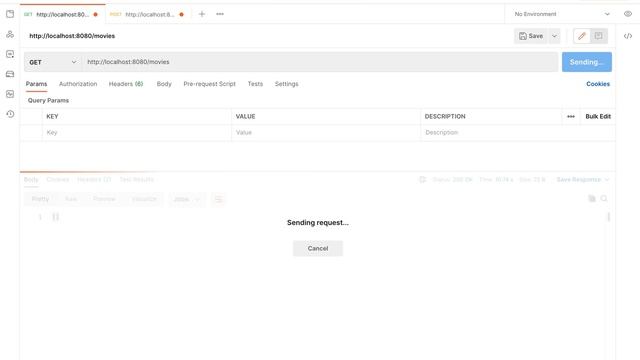Screen dimensions: 640x360
Task: Open the History sidebar icon
Action: [10, 114]
